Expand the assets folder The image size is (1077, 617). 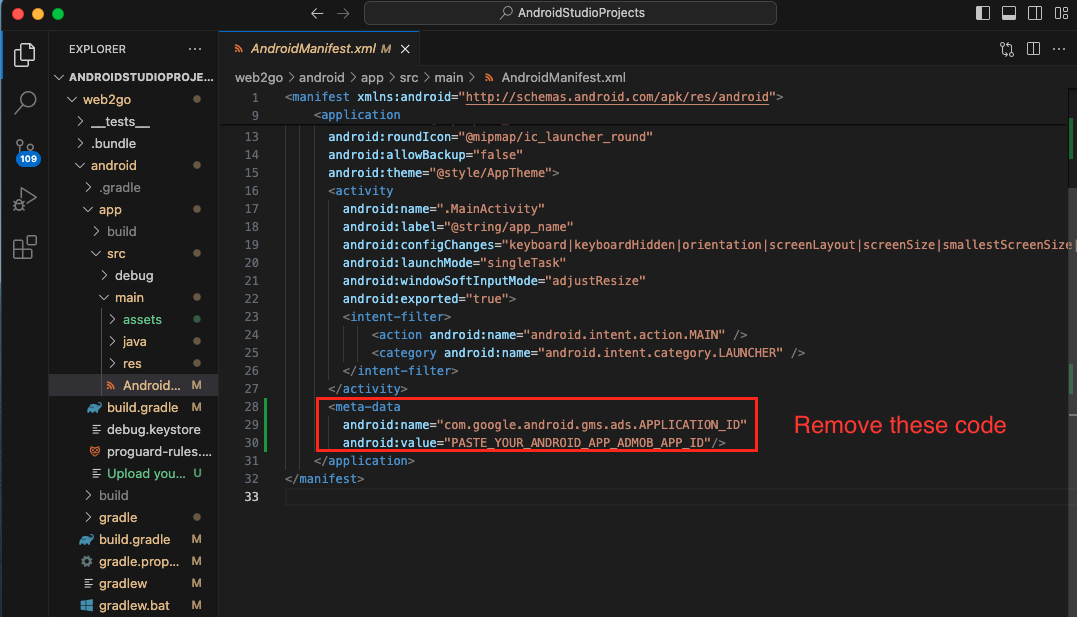point(142,320)
